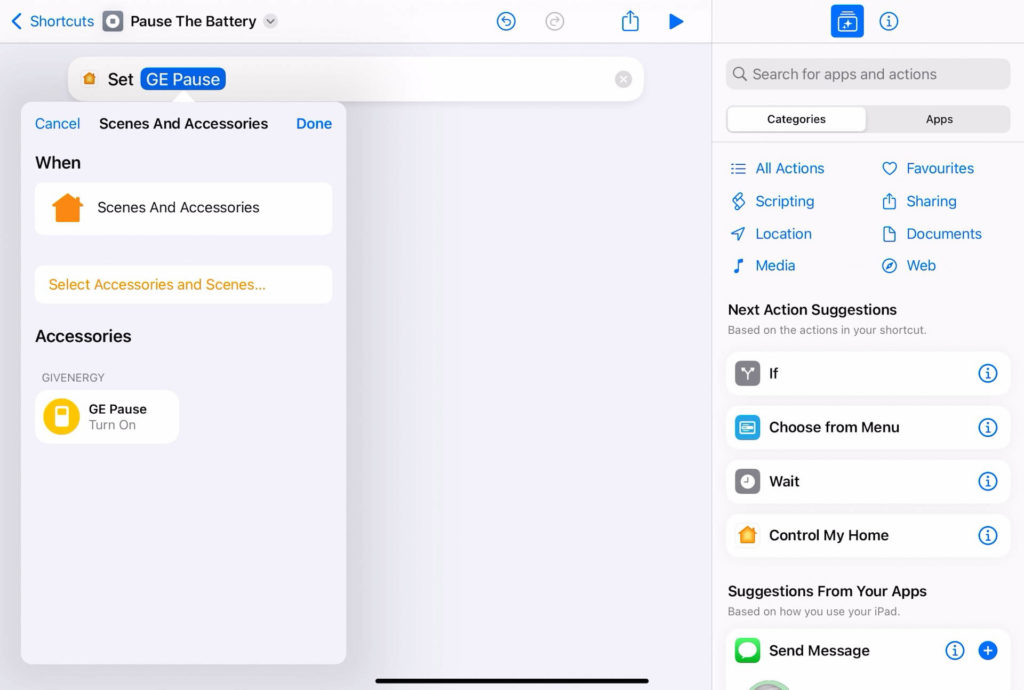The image size is (1024, 690).
Task: Open the Favourites category
Action: (927, 168)
